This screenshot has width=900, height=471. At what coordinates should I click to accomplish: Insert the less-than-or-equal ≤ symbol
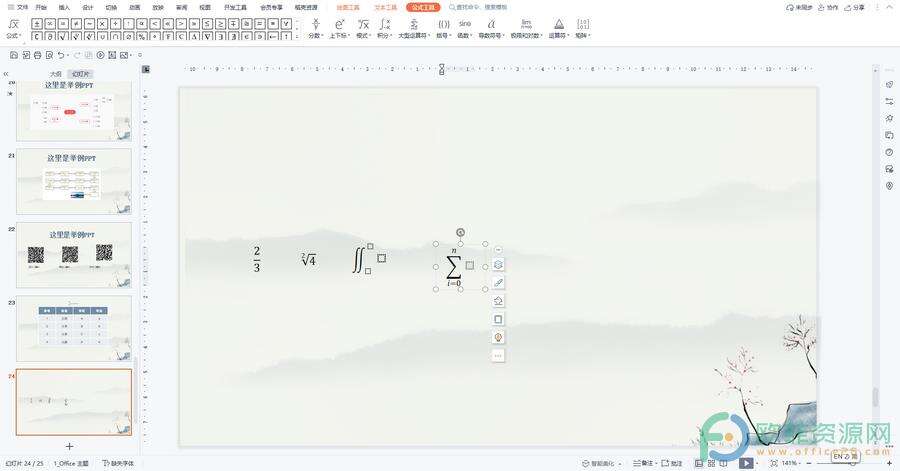point(207,24)
